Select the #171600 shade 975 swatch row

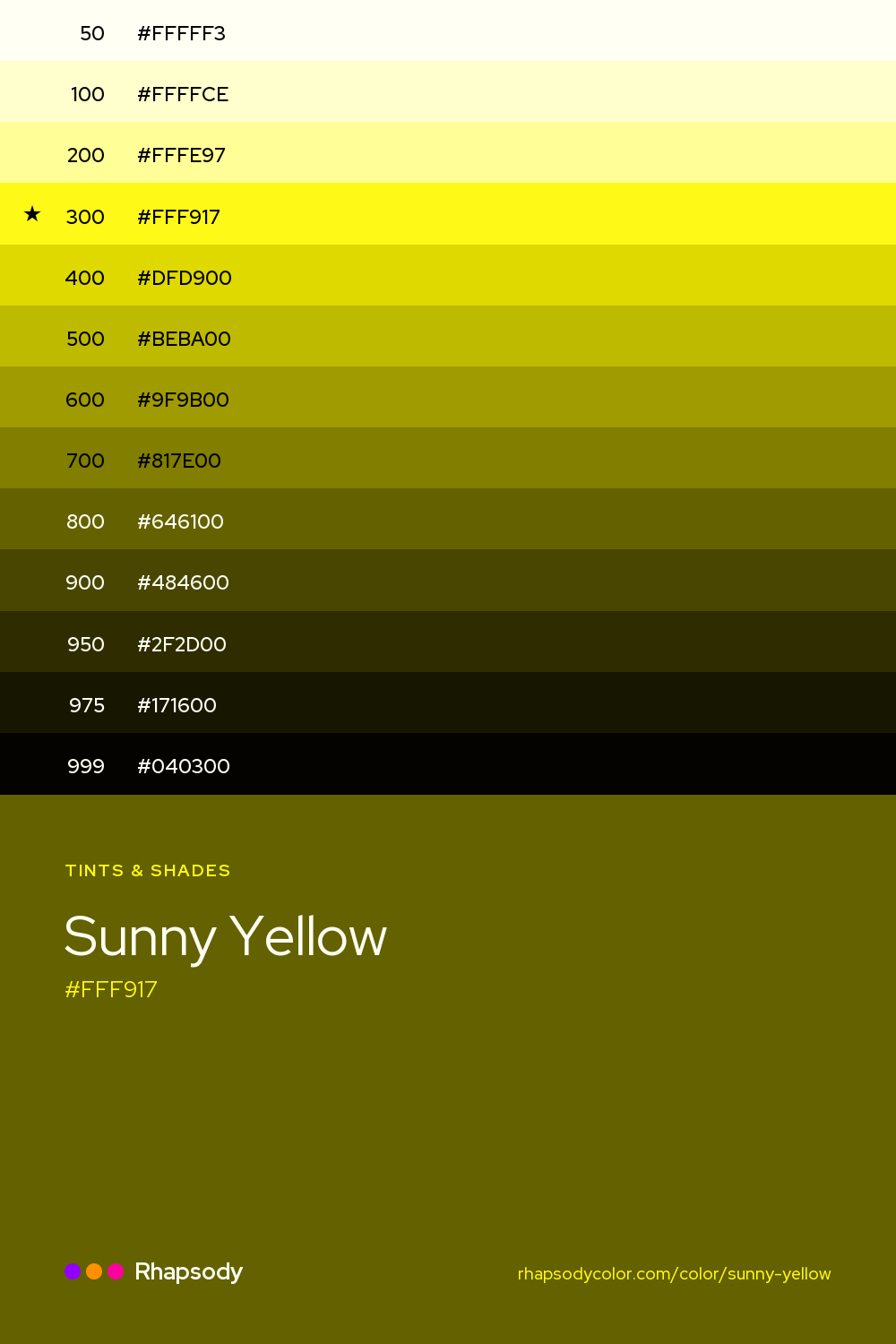[x=448, y=702]
